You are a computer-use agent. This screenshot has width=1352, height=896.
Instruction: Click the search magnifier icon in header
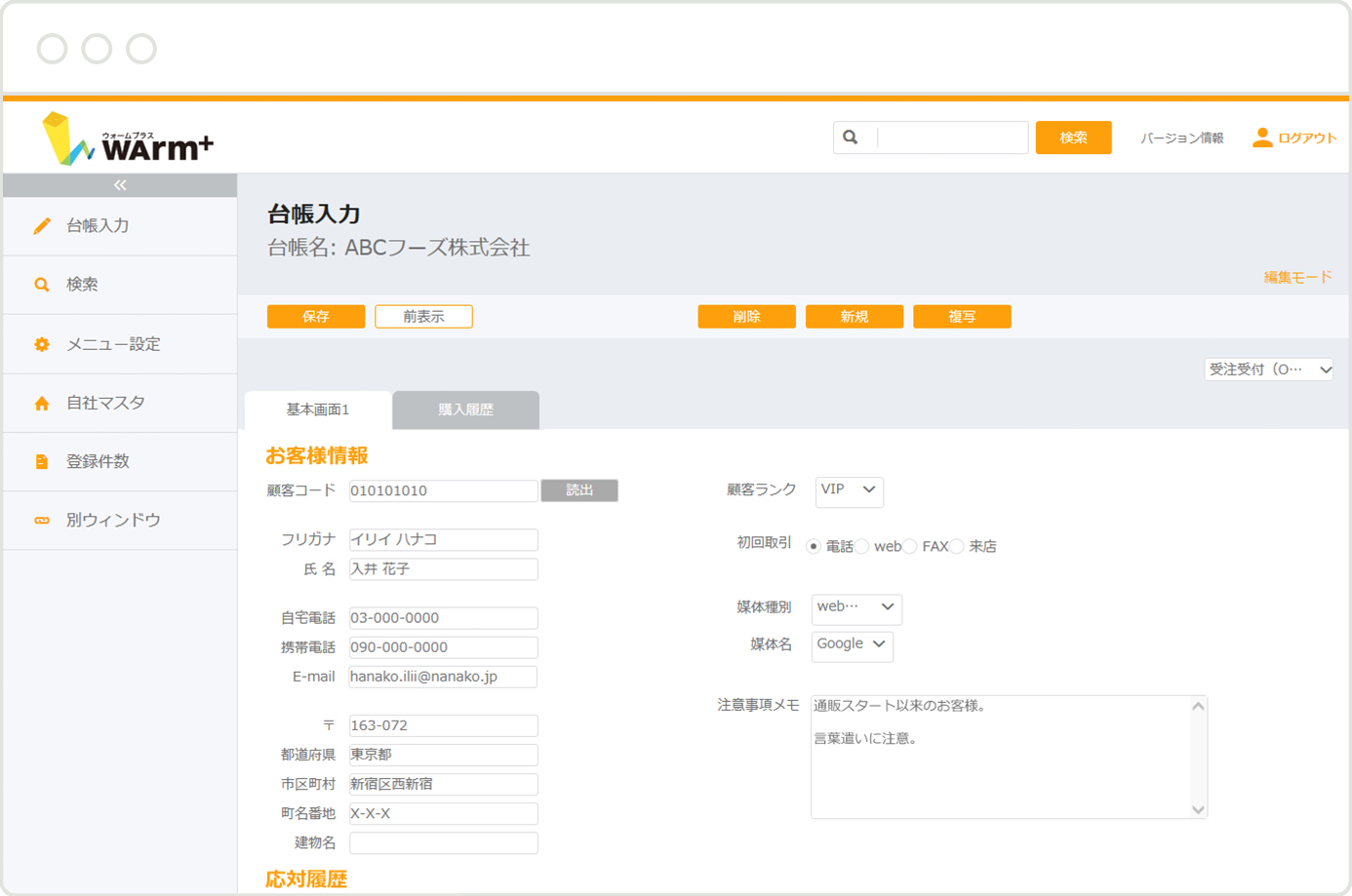pos(851,137)
